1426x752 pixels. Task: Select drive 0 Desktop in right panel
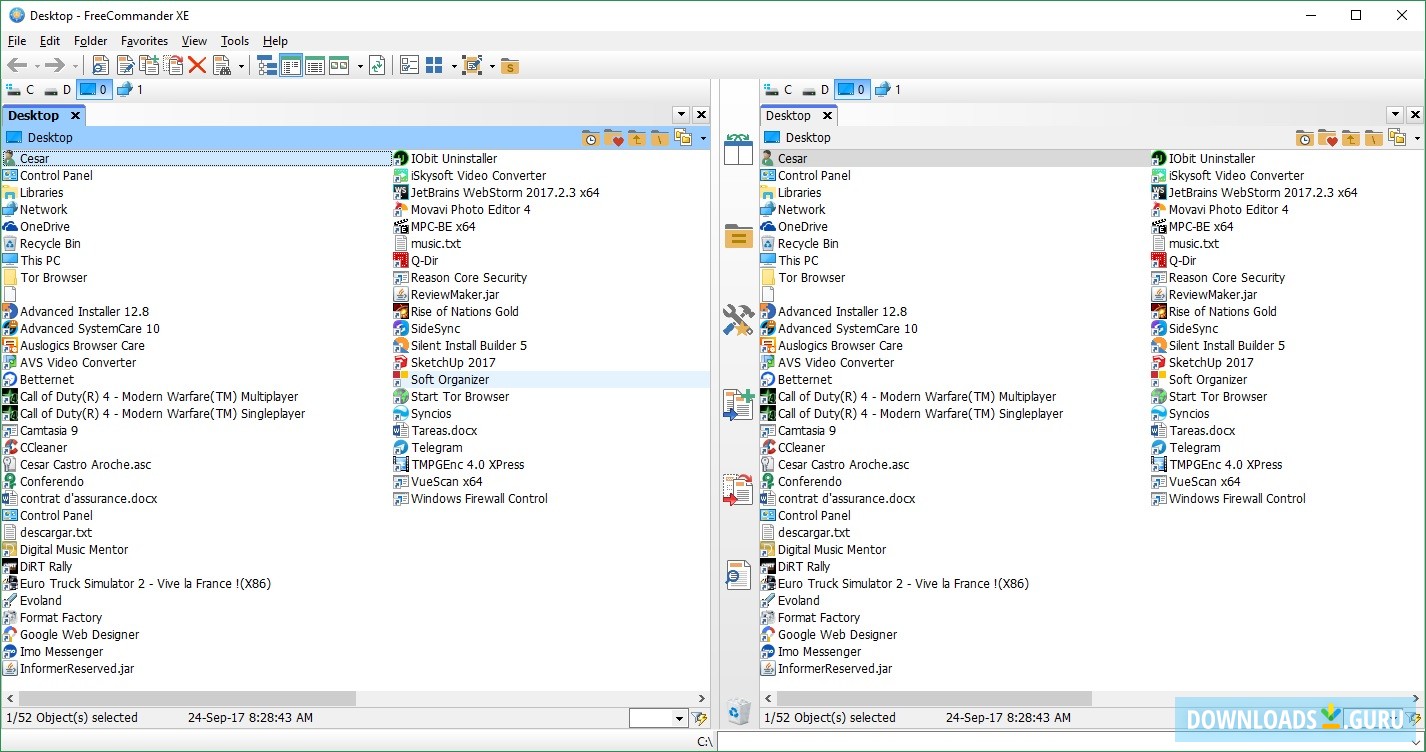(x=851, y=90)
